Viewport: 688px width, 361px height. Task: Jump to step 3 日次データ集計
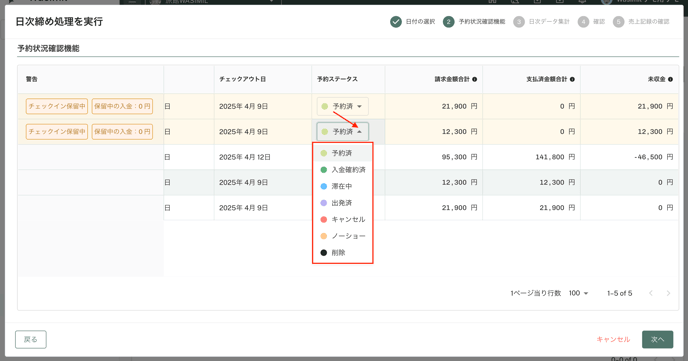pos(541,21)
